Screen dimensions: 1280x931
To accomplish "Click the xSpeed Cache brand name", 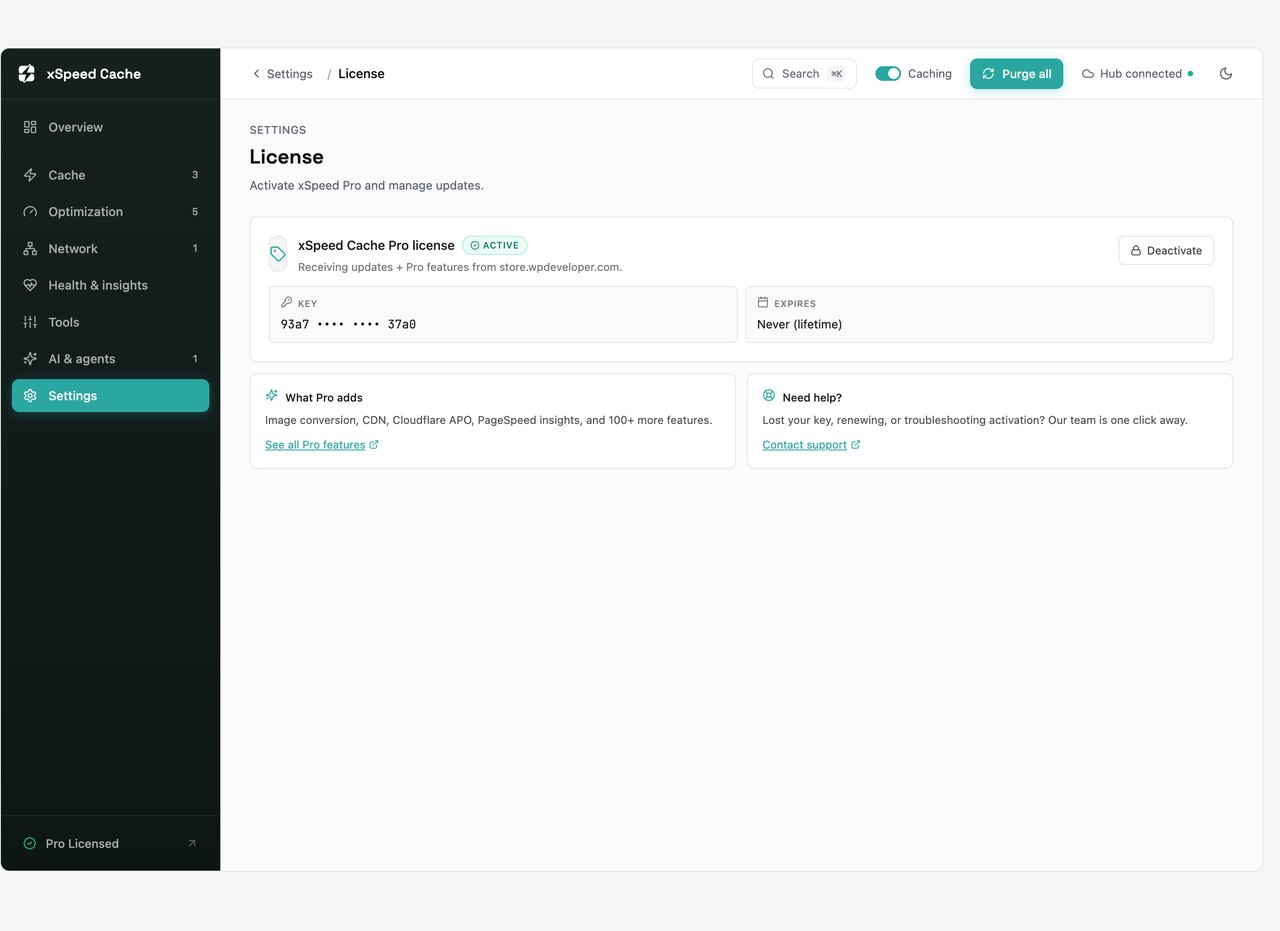I will tap(94, 74).
